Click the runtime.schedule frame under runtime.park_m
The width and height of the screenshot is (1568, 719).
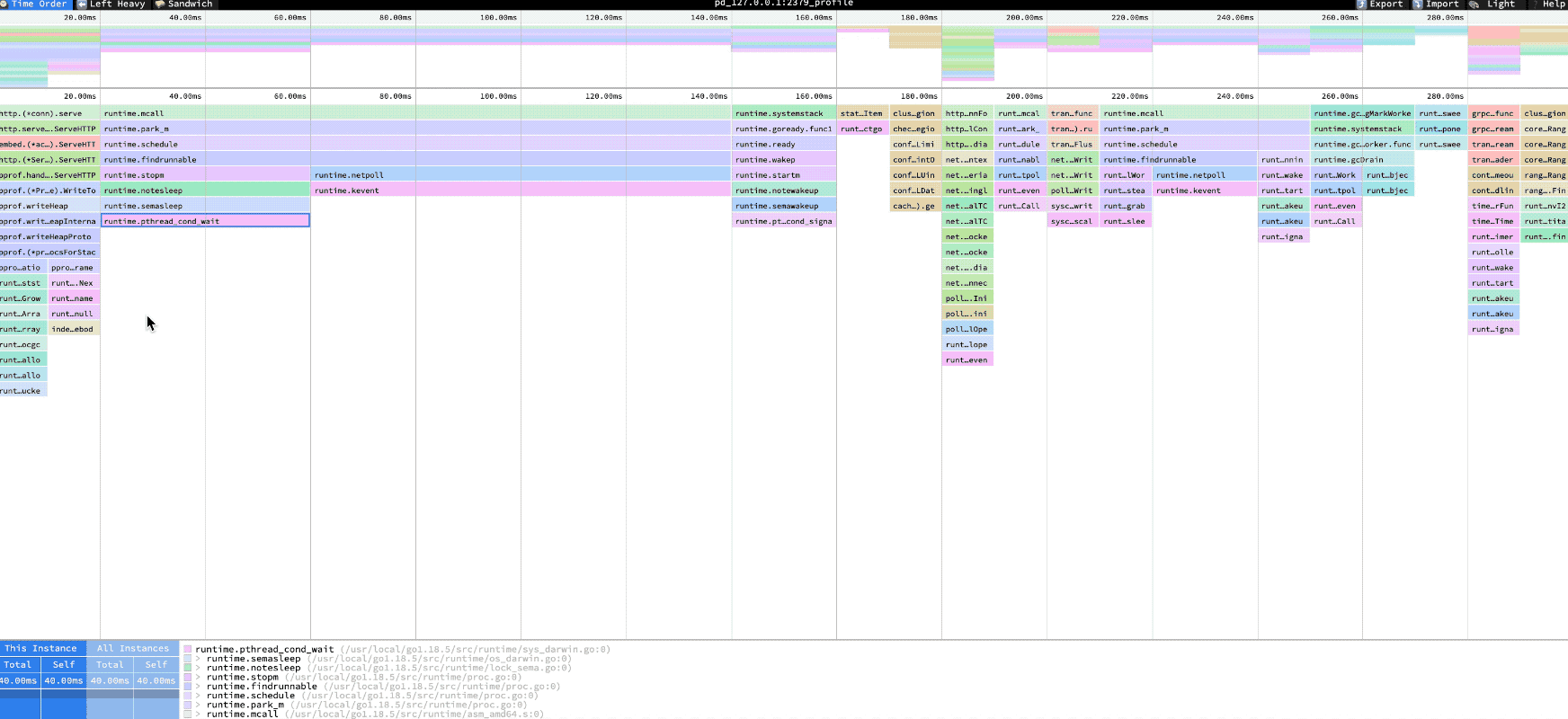tap(416, 144)
